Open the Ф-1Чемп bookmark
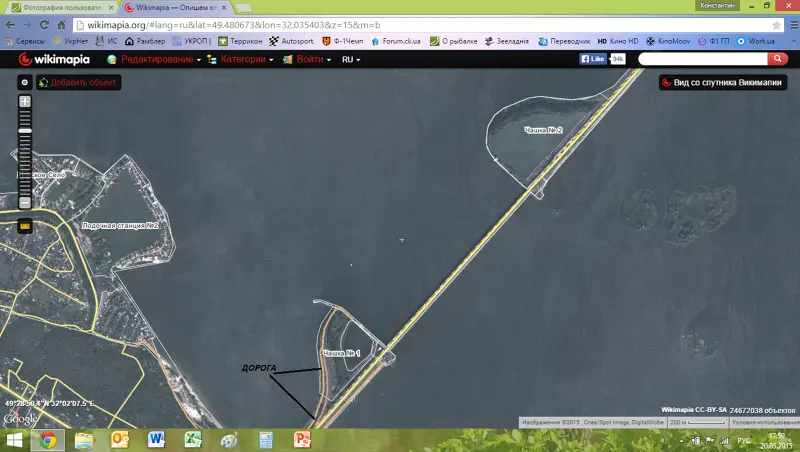Image resolution: width=800 pixels, height=452 pixels. pyautogui.click(x=343, y=41)
